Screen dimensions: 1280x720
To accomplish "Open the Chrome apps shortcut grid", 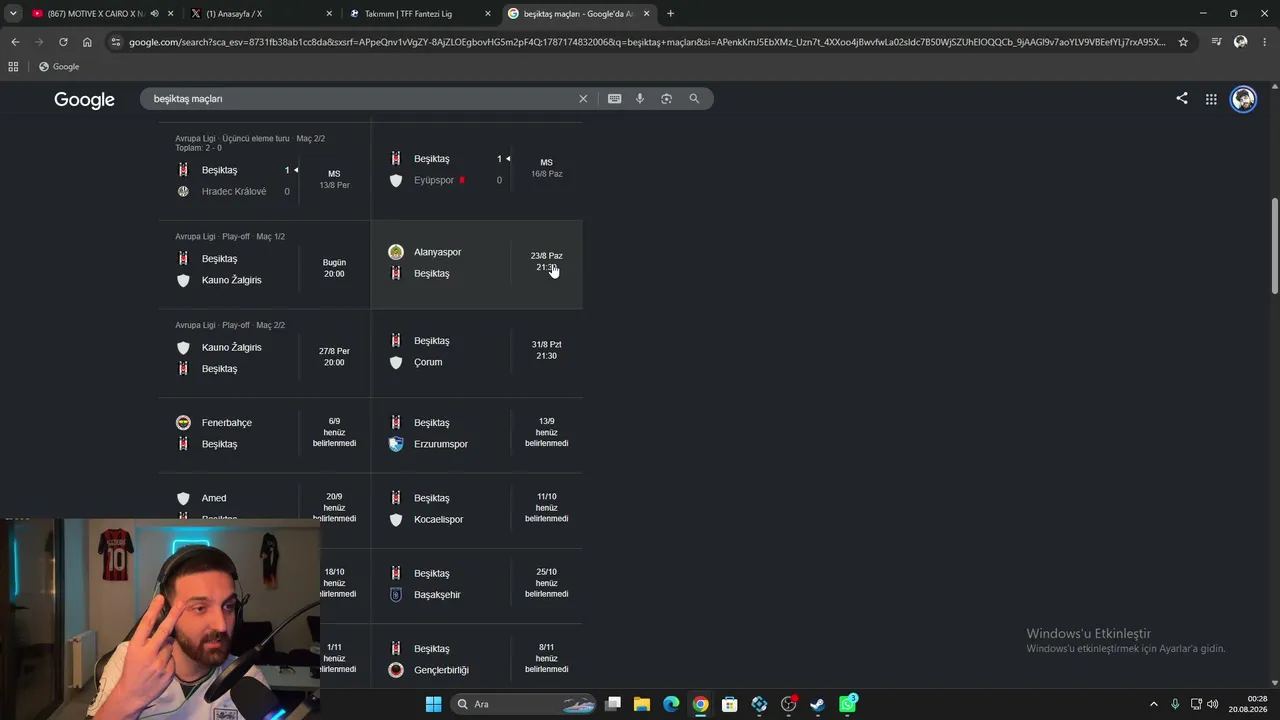I will [x=13, y=67].
